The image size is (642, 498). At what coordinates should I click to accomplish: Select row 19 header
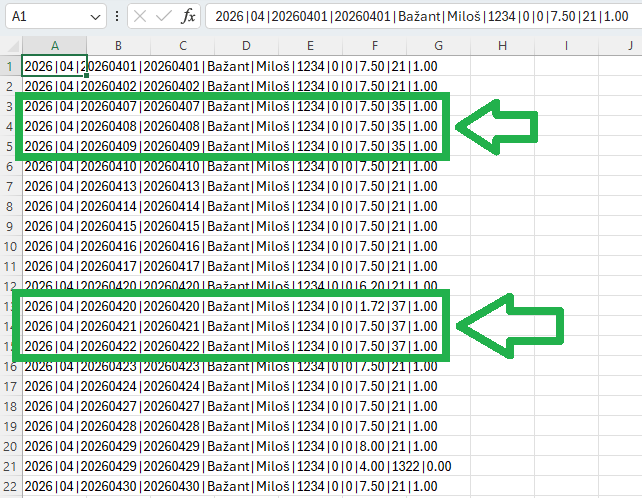click(11, 427)
